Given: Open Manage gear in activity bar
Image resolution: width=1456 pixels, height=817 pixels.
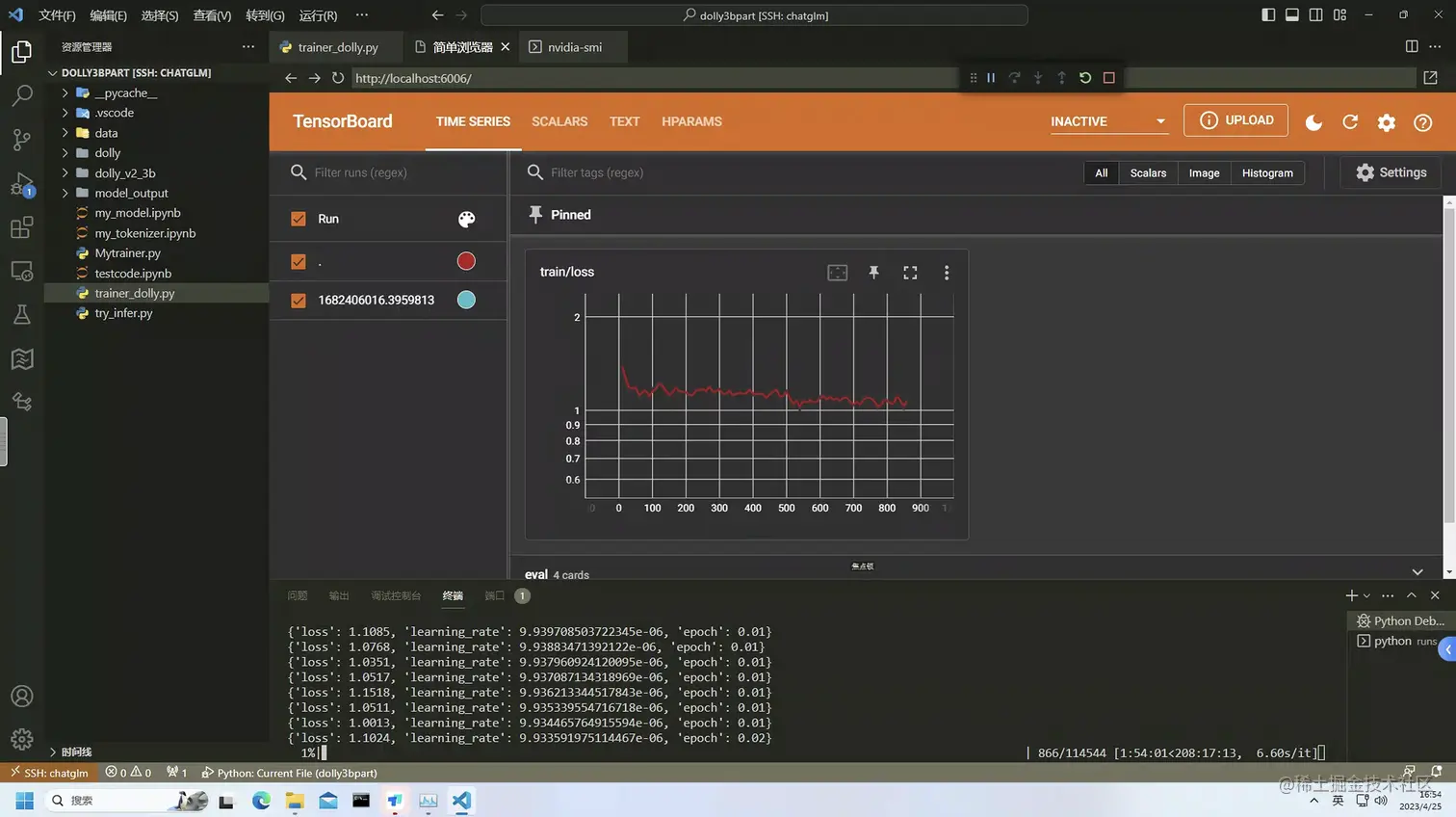Looking at the screenshot, I should click(21, 739).
